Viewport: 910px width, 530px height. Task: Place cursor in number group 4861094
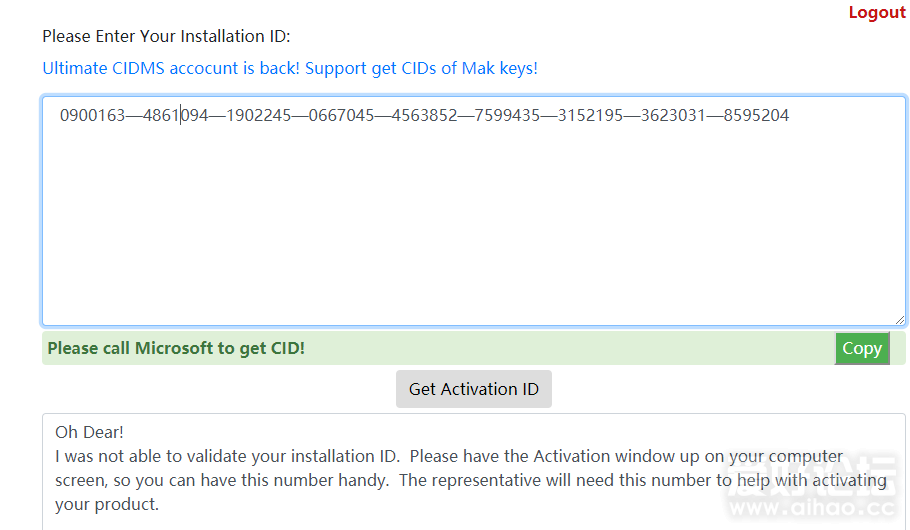pyautogui.click(x=175, y=115)
